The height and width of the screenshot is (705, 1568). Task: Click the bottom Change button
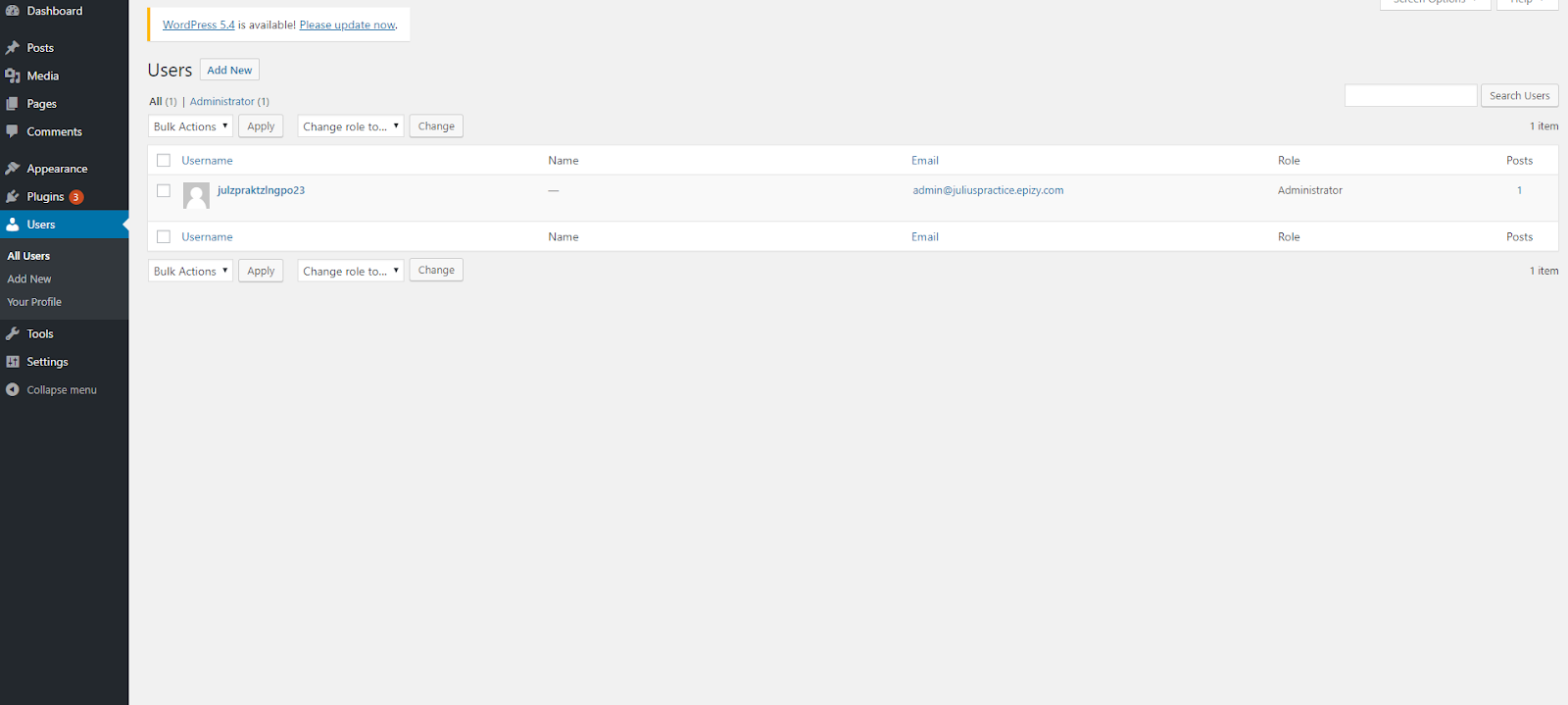pos(436,270)
